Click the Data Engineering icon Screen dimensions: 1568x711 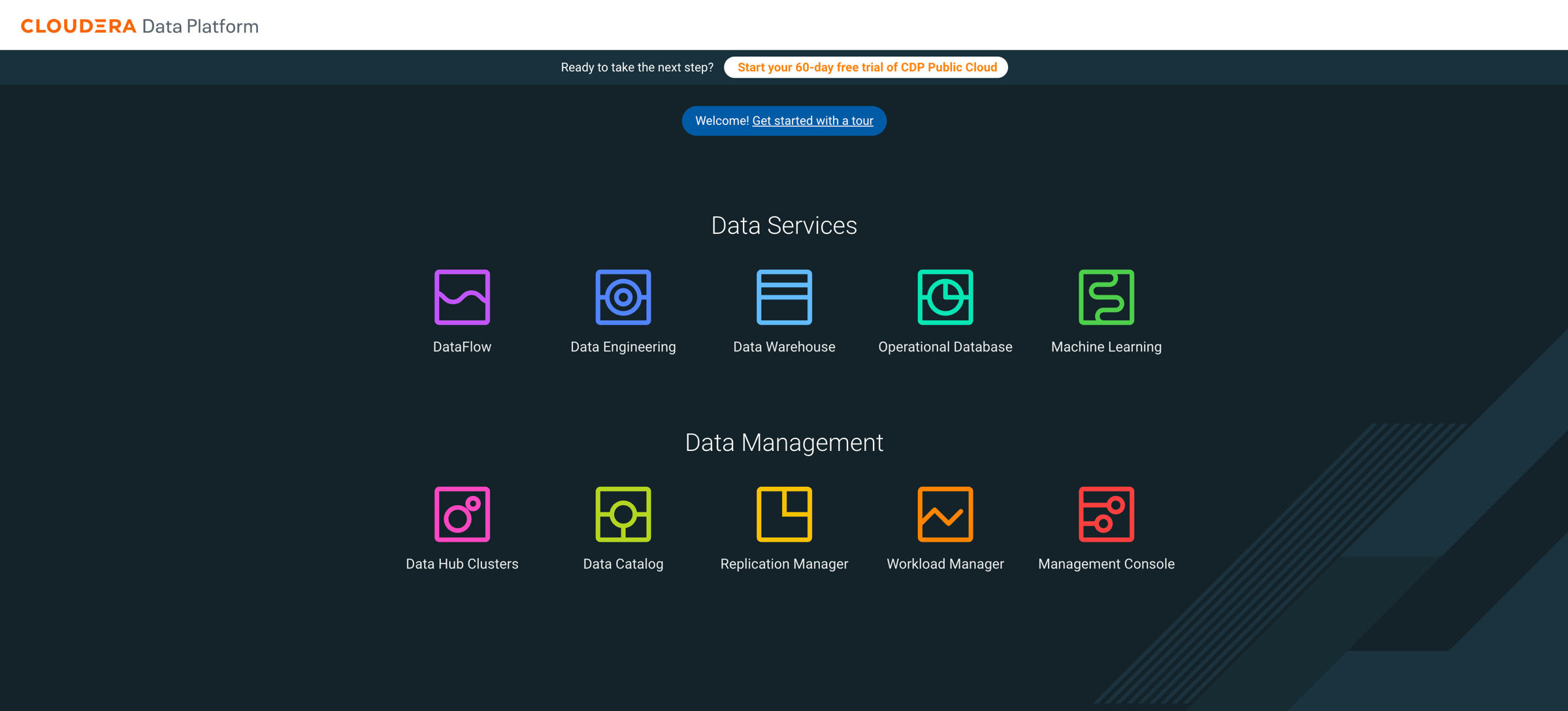[623, 297]
